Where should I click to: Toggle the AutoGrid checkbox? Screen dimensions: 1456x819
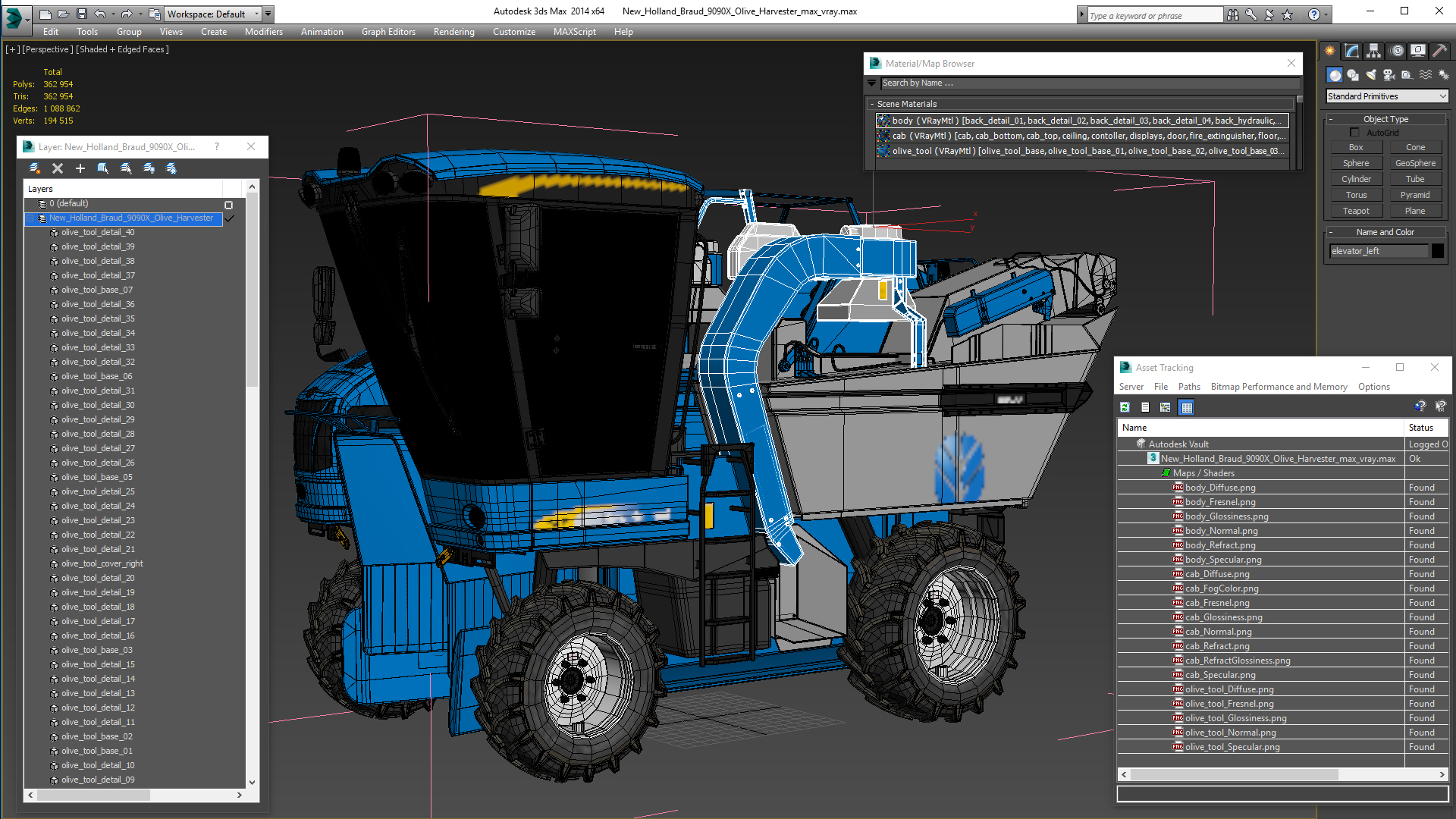click(1354, 133)
